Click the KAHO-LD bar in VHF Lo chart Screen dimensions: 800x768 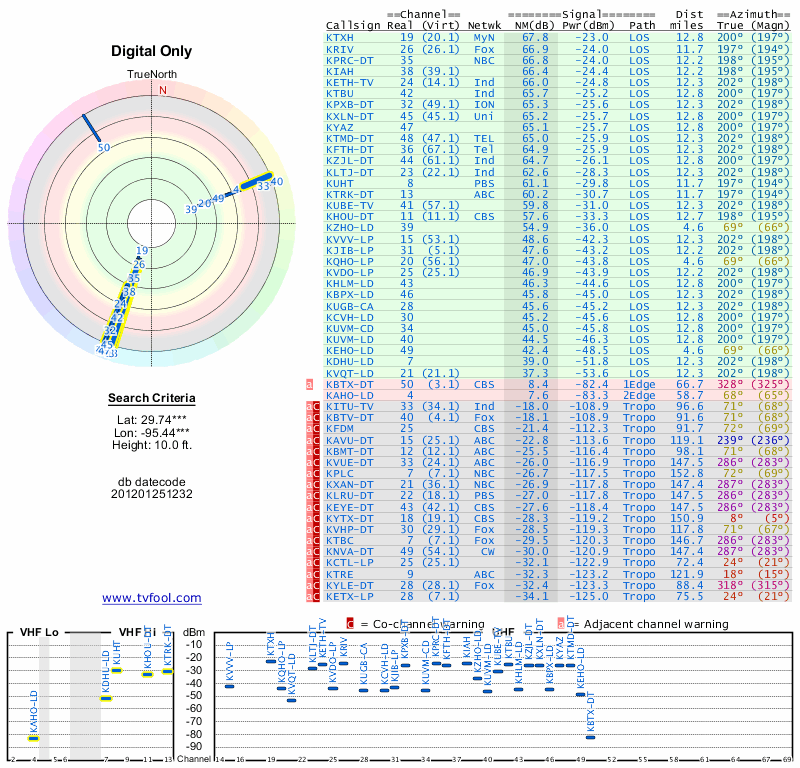coord(33,738)
